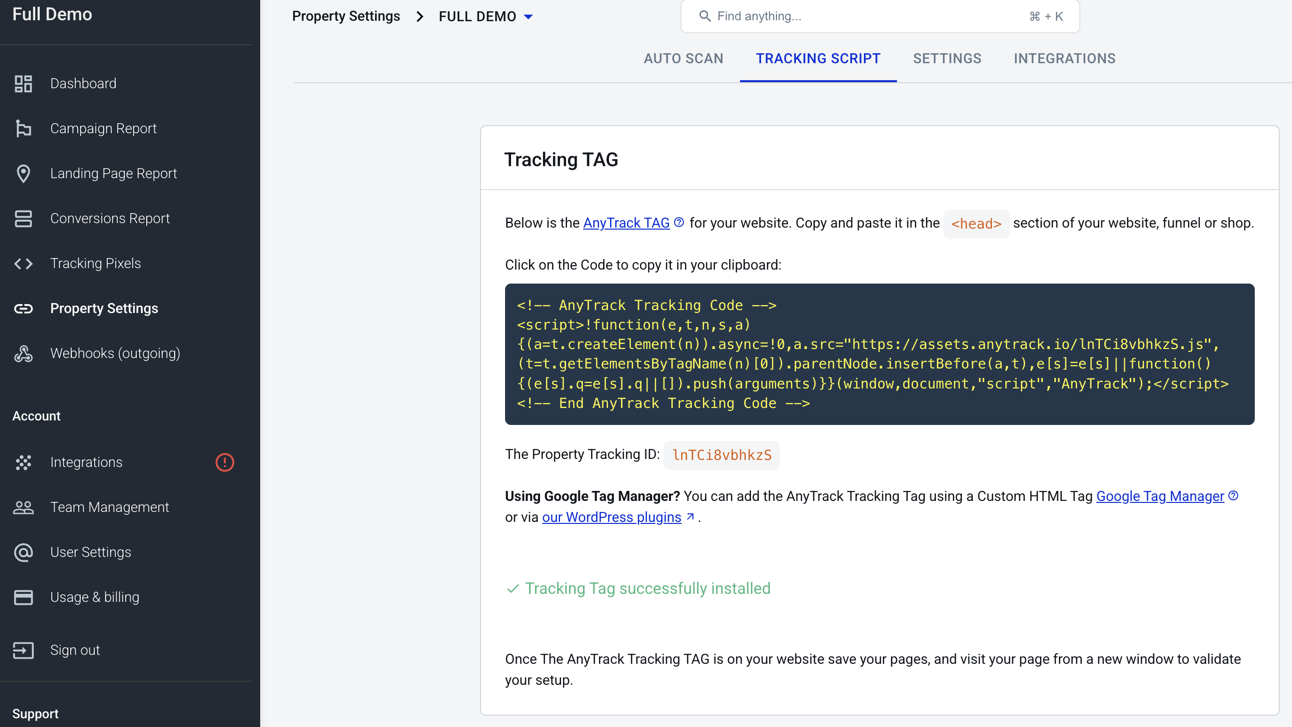Click the <head> code tag

click(976, 224)
